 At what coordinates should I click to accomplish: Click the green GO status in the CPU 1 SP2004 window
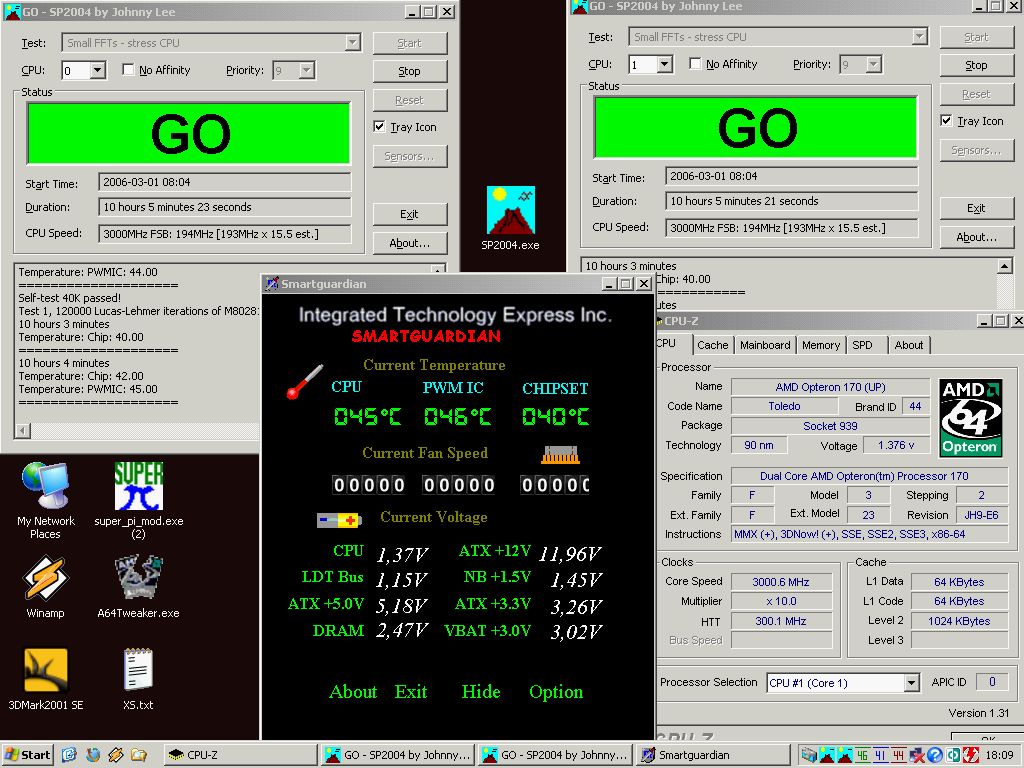(756, 127)
